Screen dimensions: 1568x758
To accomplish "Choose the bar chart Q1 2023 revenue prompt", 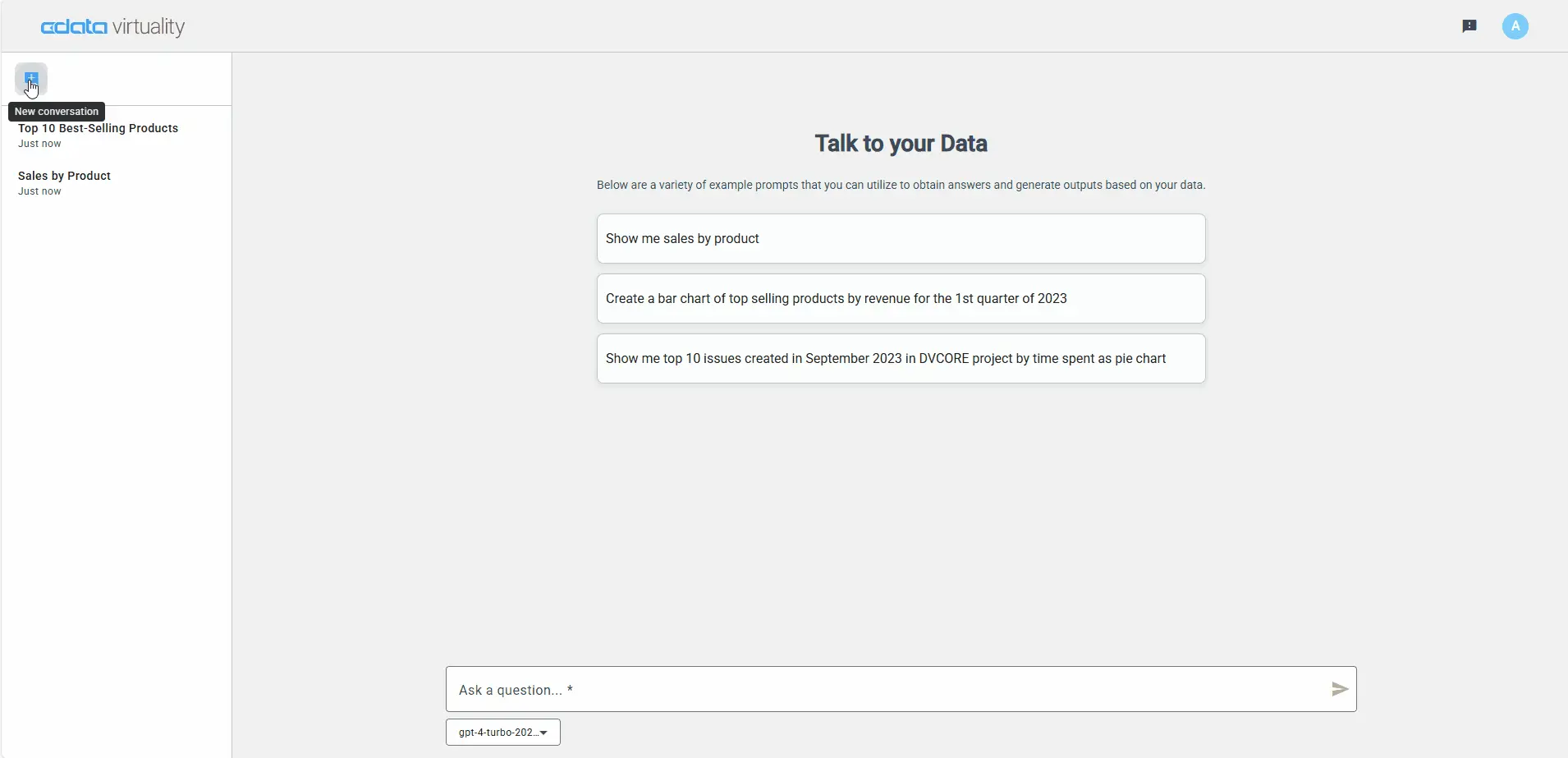I will click(x=900, y=298).
